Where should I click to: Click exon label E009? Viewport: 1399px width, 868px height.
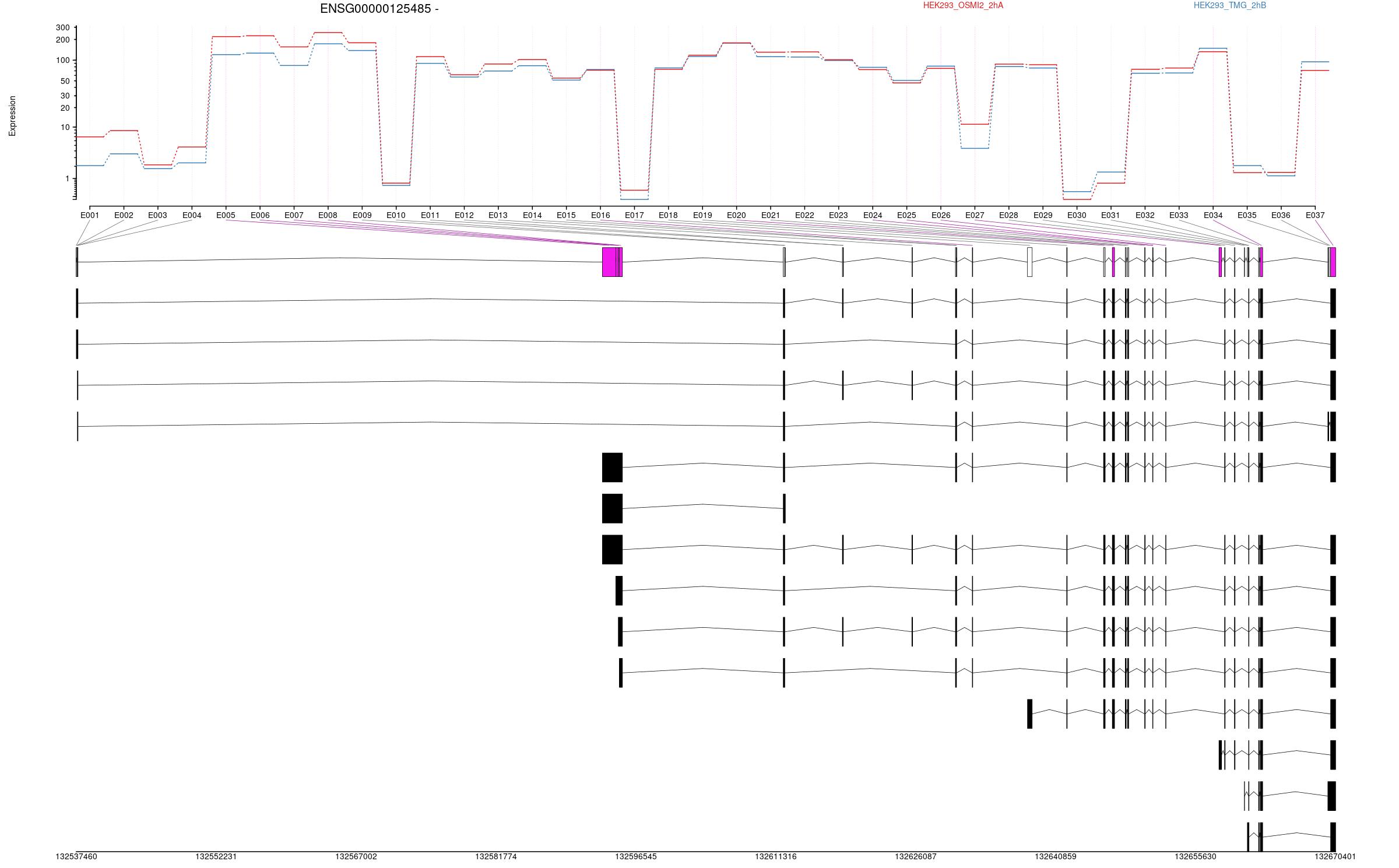click(x=362, y=215)
